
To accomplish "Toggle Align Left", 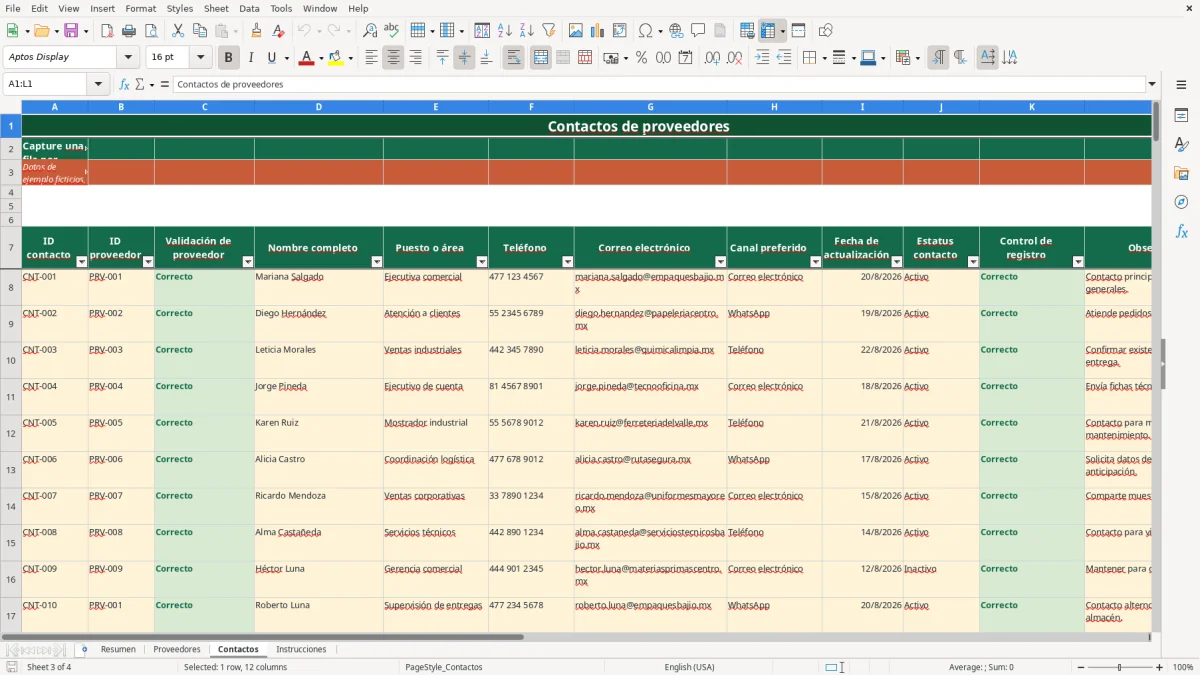I will point(371,58).
